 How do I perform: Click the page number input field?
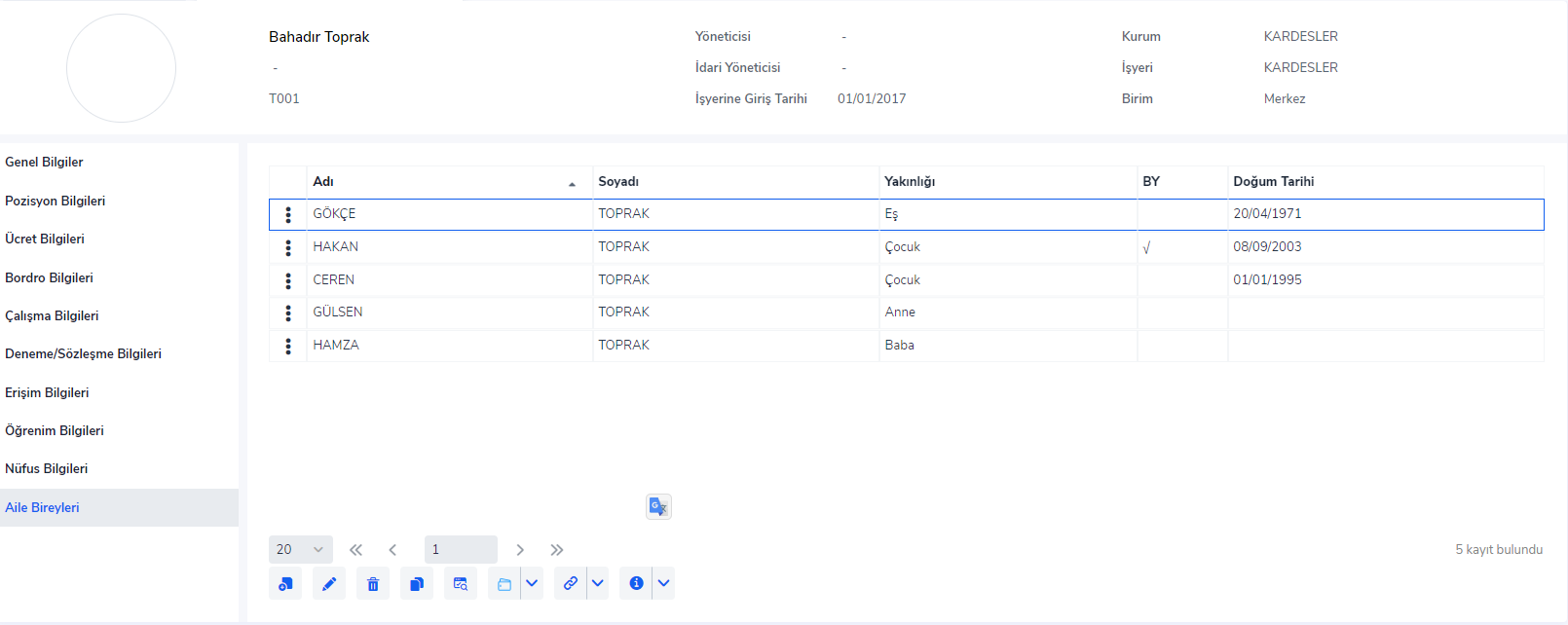click(461, 550)
